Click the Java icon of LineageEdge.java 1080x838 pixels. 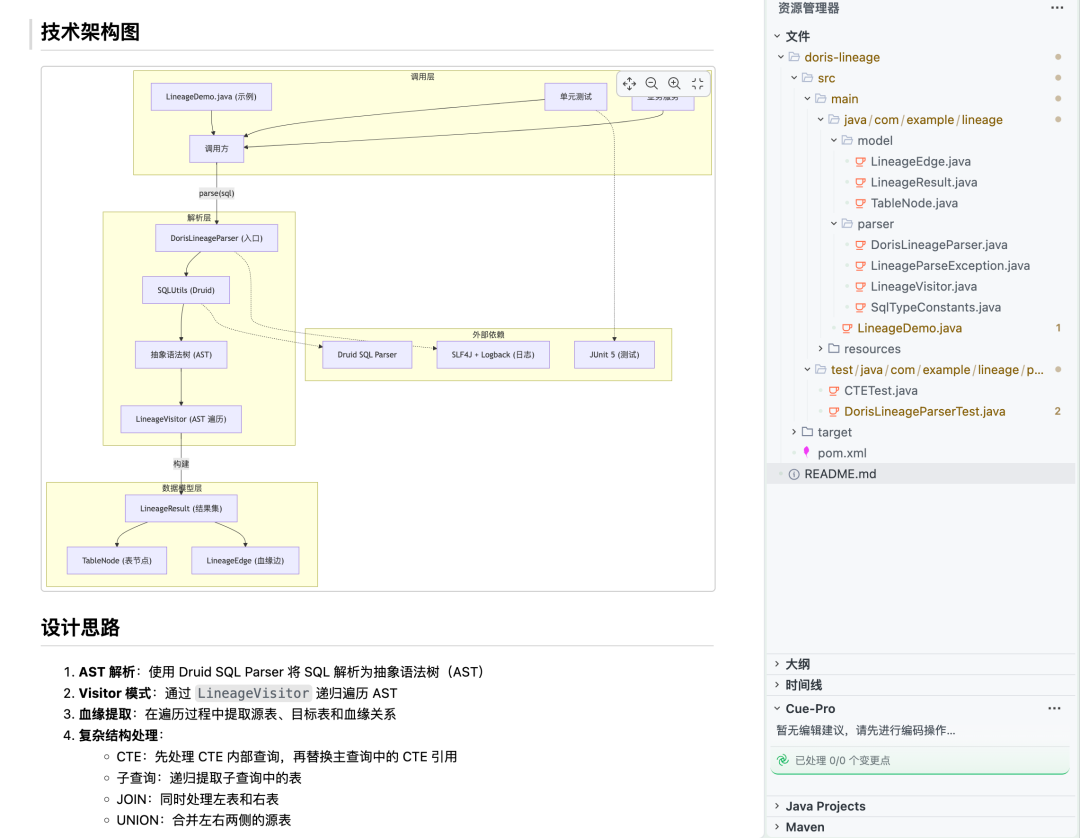[860, 162]
